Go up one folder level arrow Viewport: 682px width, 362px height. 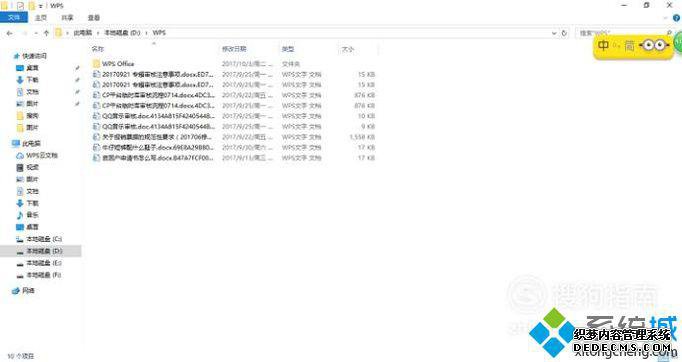pos(46,33)
